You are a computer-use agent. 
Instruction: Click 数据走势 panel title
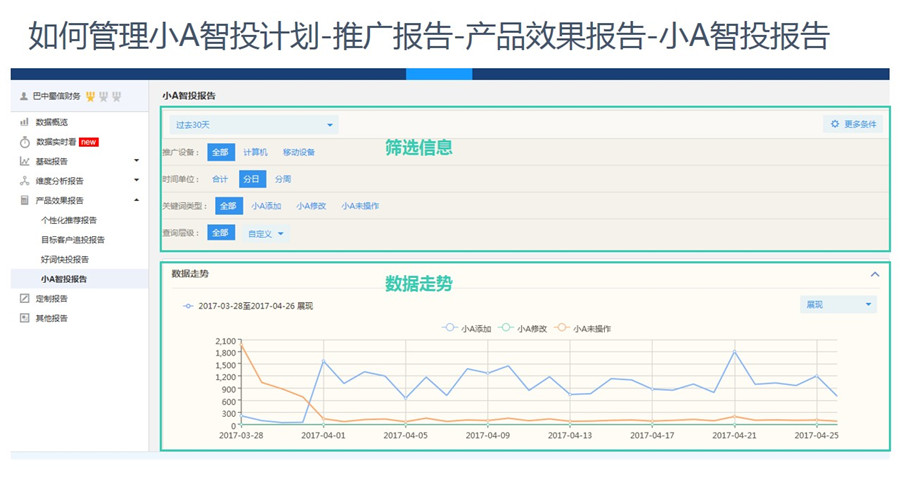coord(190,274)
